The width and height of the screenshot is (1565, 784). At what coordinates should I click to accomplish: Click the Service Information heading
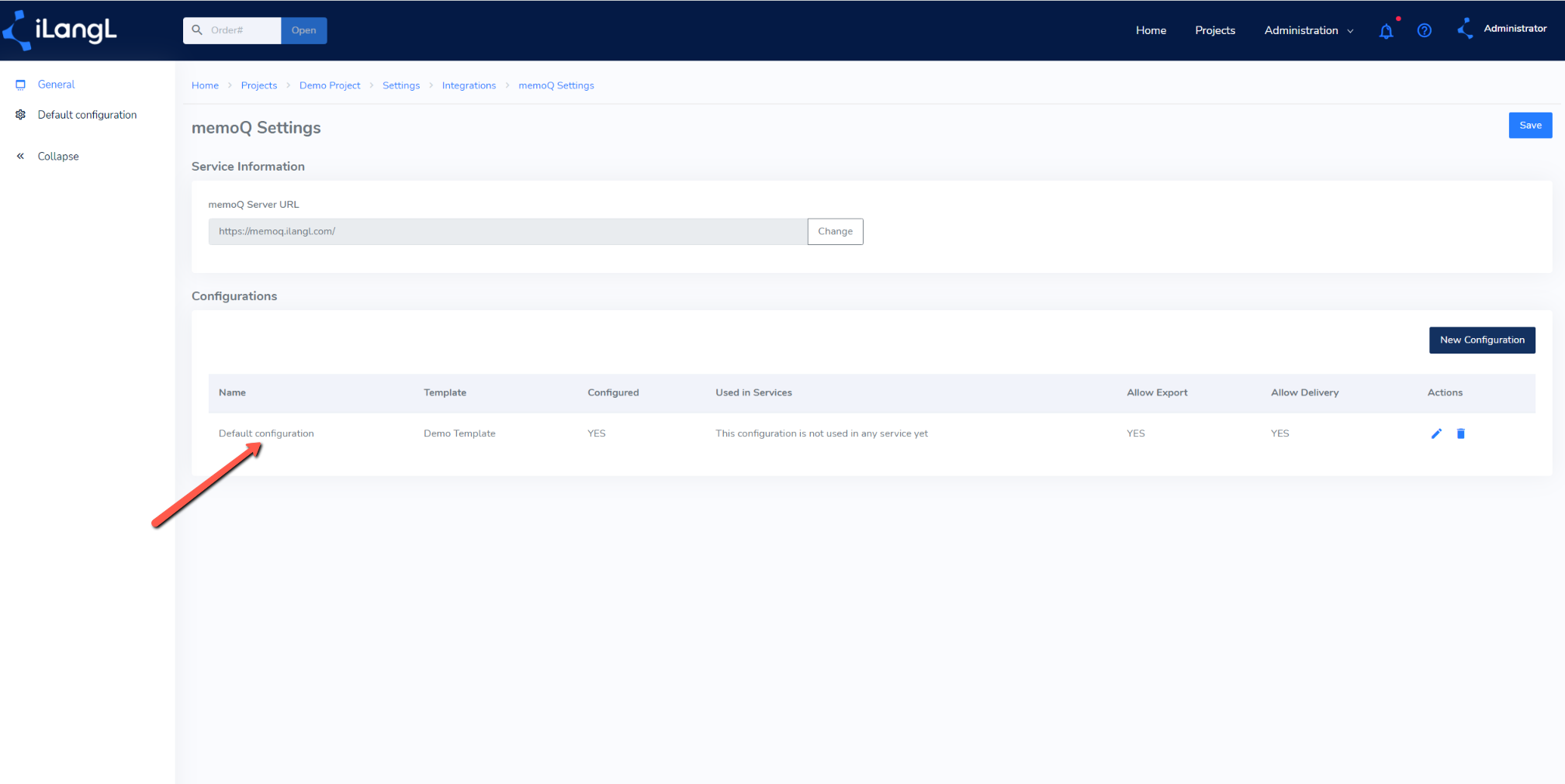point(248,167)
